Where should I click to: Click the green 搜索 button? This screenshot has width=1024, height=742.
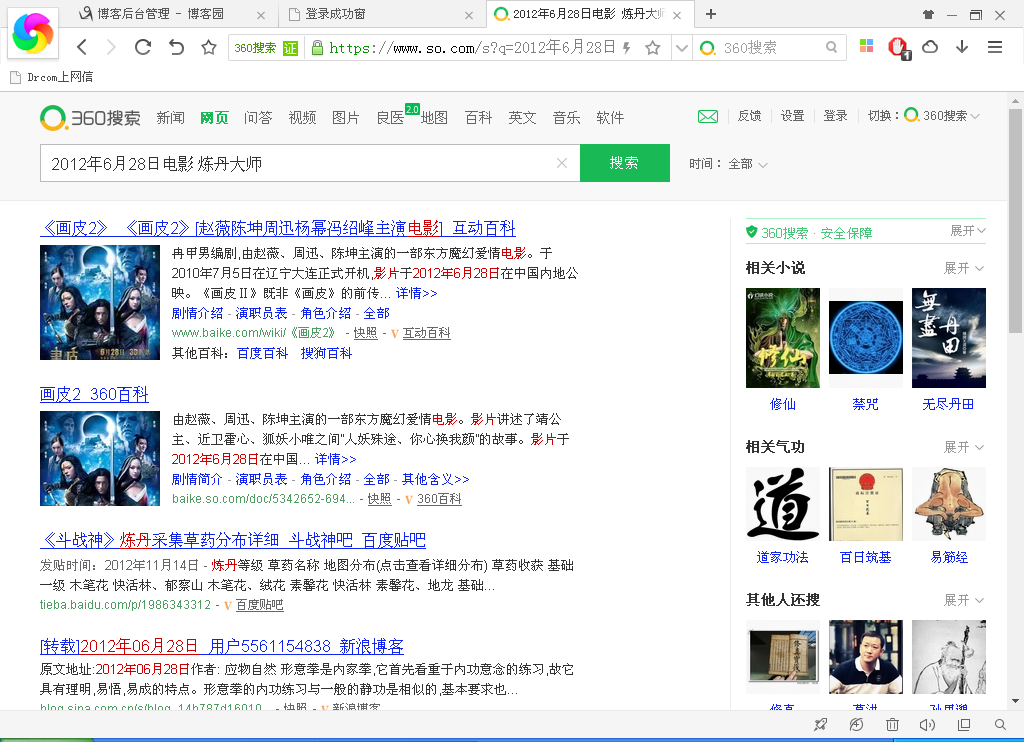[x=624, y=163]
